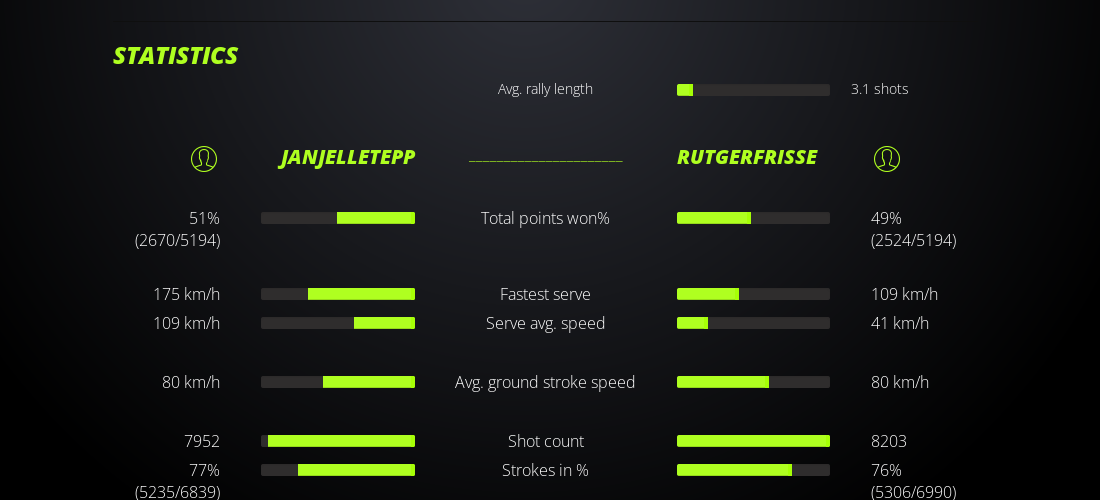Open the RUTGERFRISSE player name link
Image resolution: width=1100 pixels, height=500 pixels.
point(747,157)
